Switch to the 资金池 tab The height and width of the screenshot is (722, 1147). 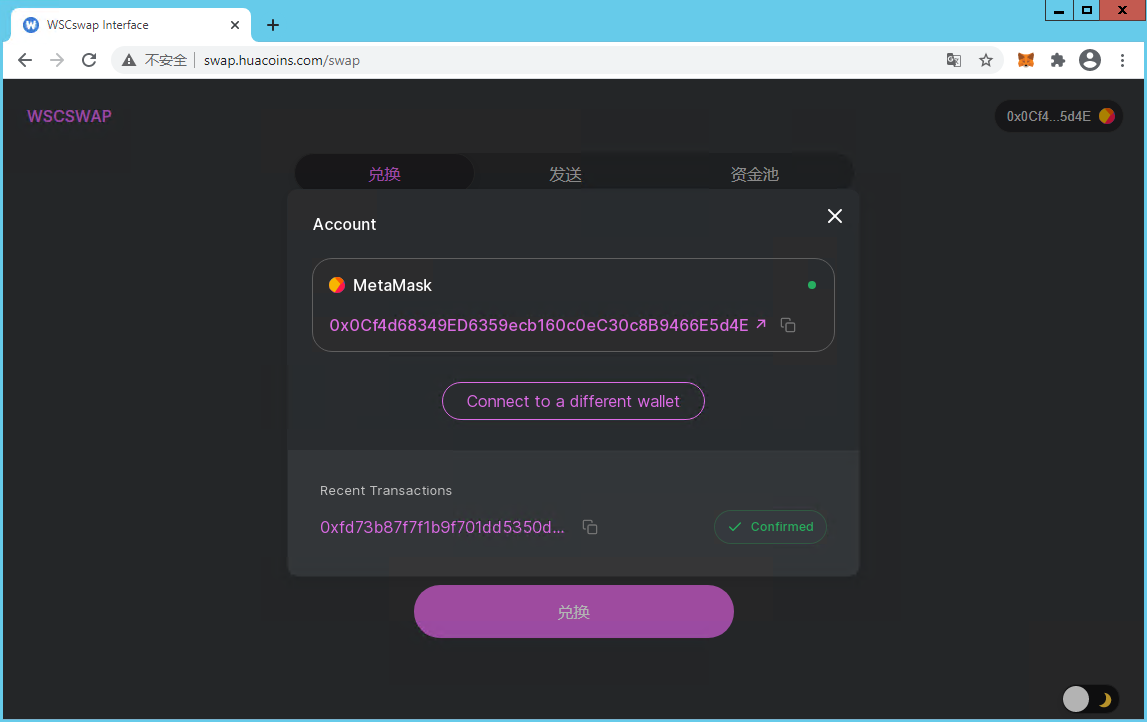[754, 174]
